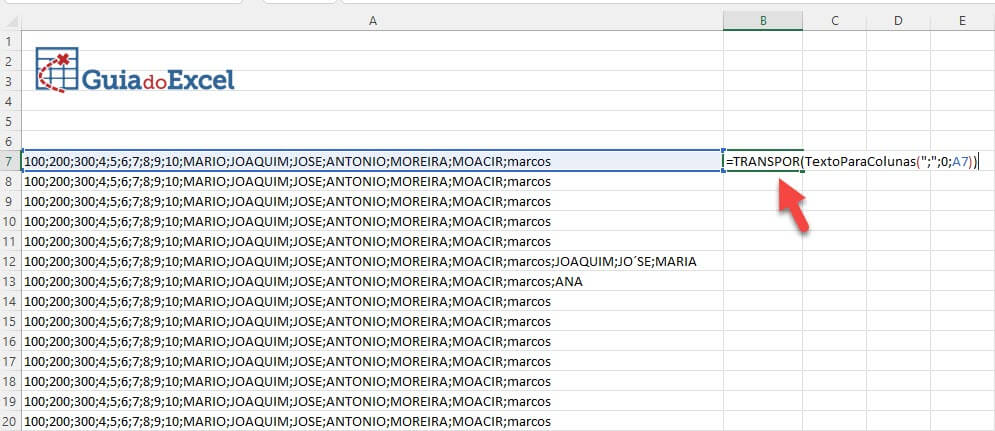The height and width of the screenshot is (431, 995).
Task: Select column C header
Action: (x=834, y=21)
